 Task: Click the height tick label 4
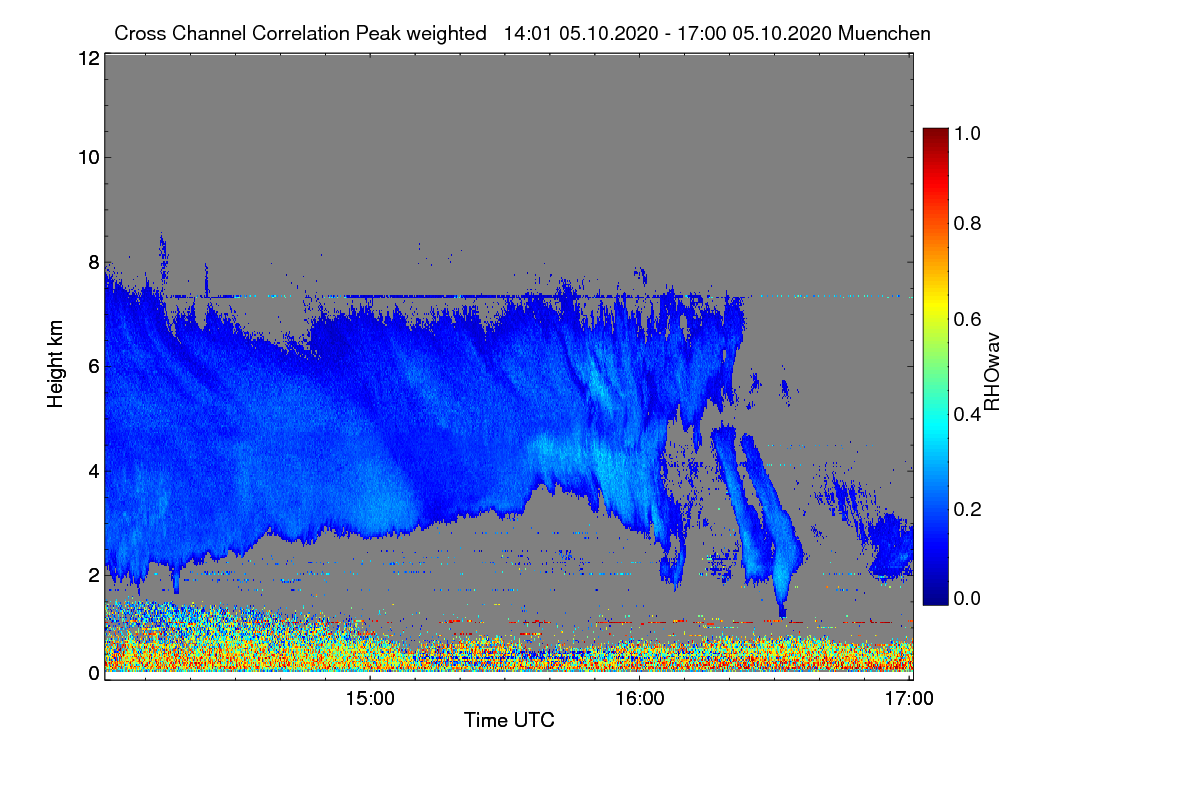pyautogui.click(x=94, y=470)
